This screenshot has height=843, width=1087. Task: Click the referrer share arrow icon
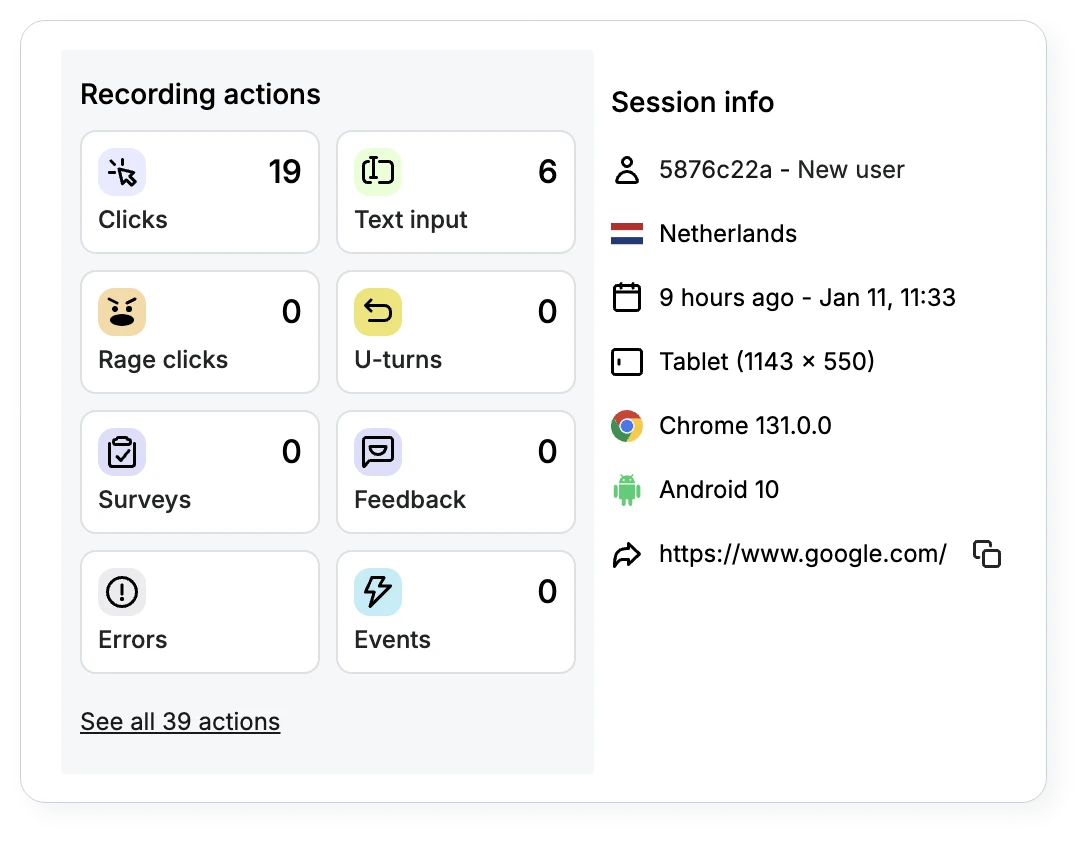627,555
